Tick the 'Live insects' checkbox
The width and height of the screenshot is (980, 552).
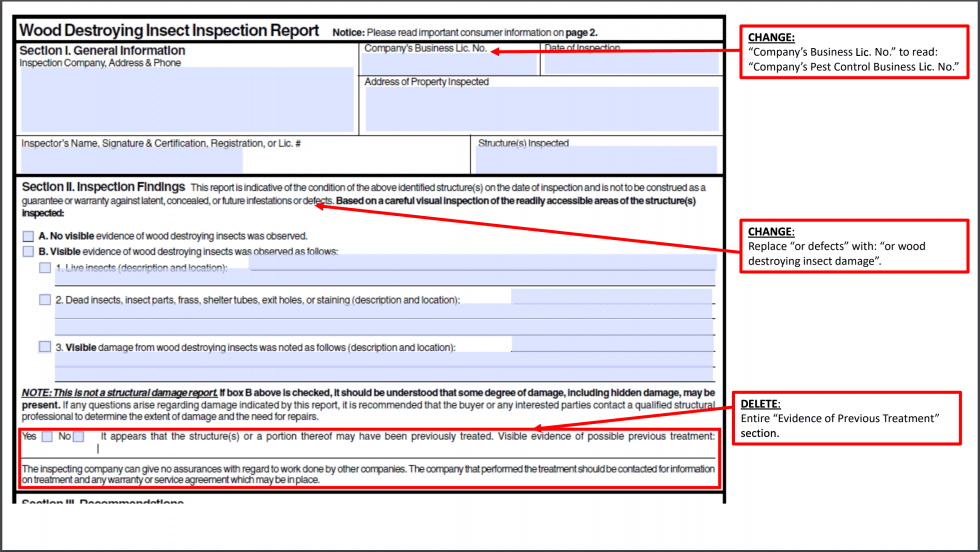click(x=45, y=268)
